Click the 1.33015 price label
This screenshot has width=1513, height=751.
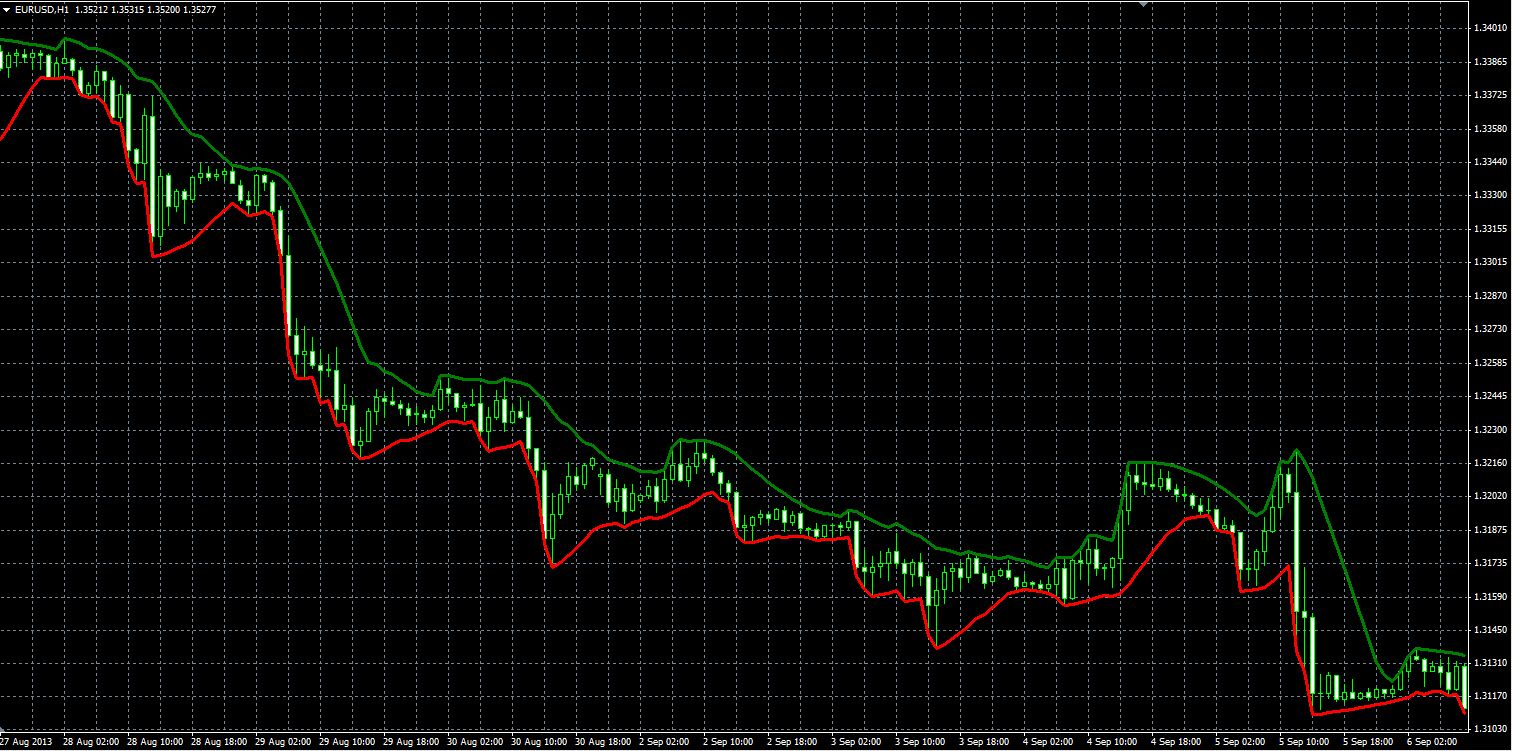[1491, 262]
